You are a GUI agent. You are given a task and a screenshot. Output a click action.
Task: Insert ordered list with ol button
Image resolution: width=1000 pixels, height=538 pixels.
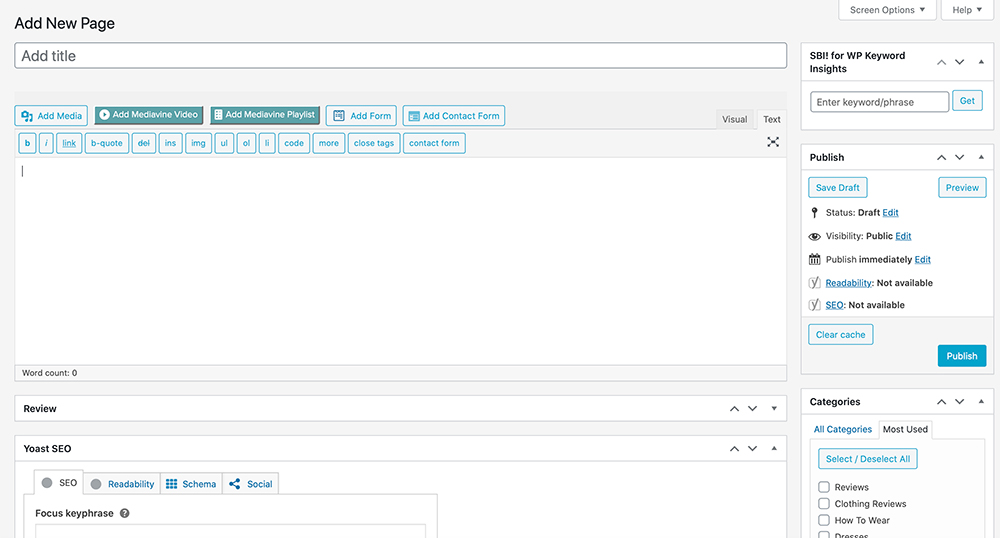246,143
